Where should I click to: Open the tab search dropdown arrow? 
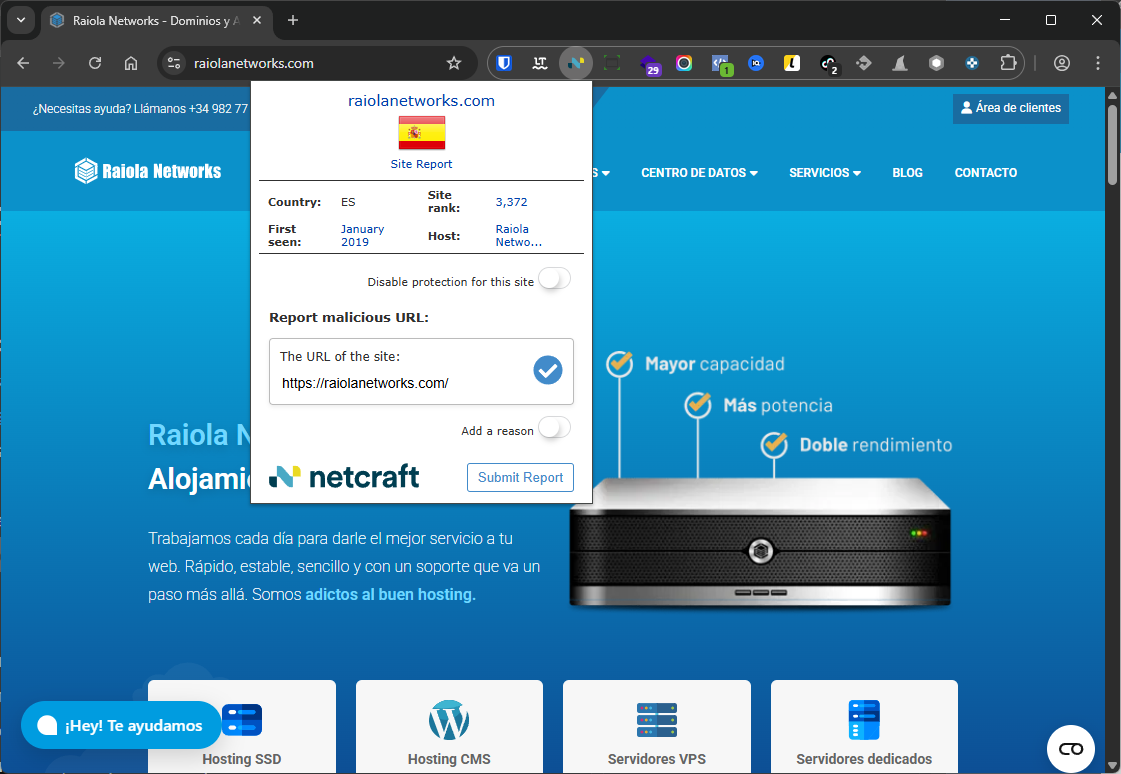pos(21,20)
